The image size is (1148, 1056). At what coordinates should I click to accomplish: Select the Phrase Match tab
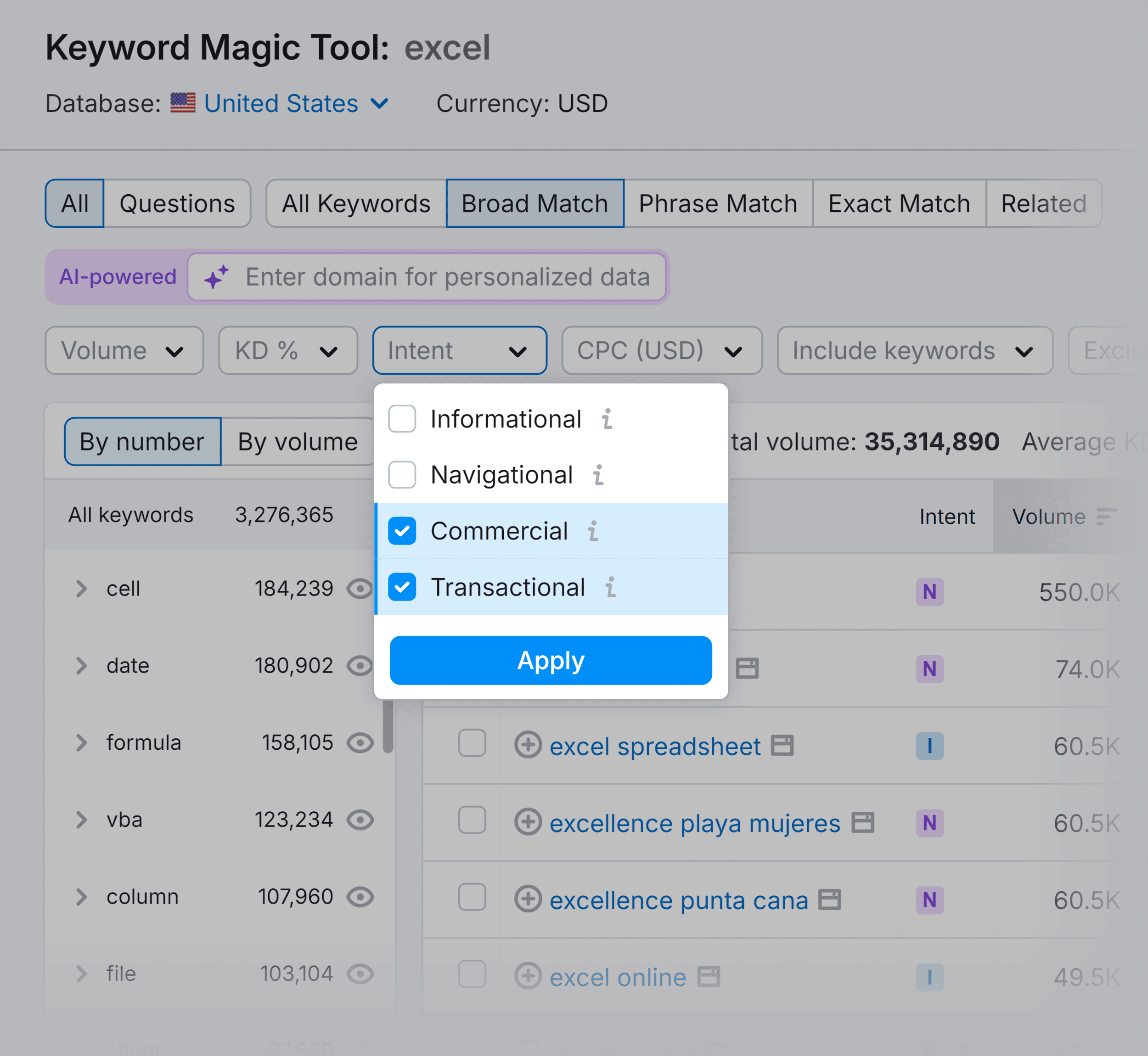pos(718,203)
